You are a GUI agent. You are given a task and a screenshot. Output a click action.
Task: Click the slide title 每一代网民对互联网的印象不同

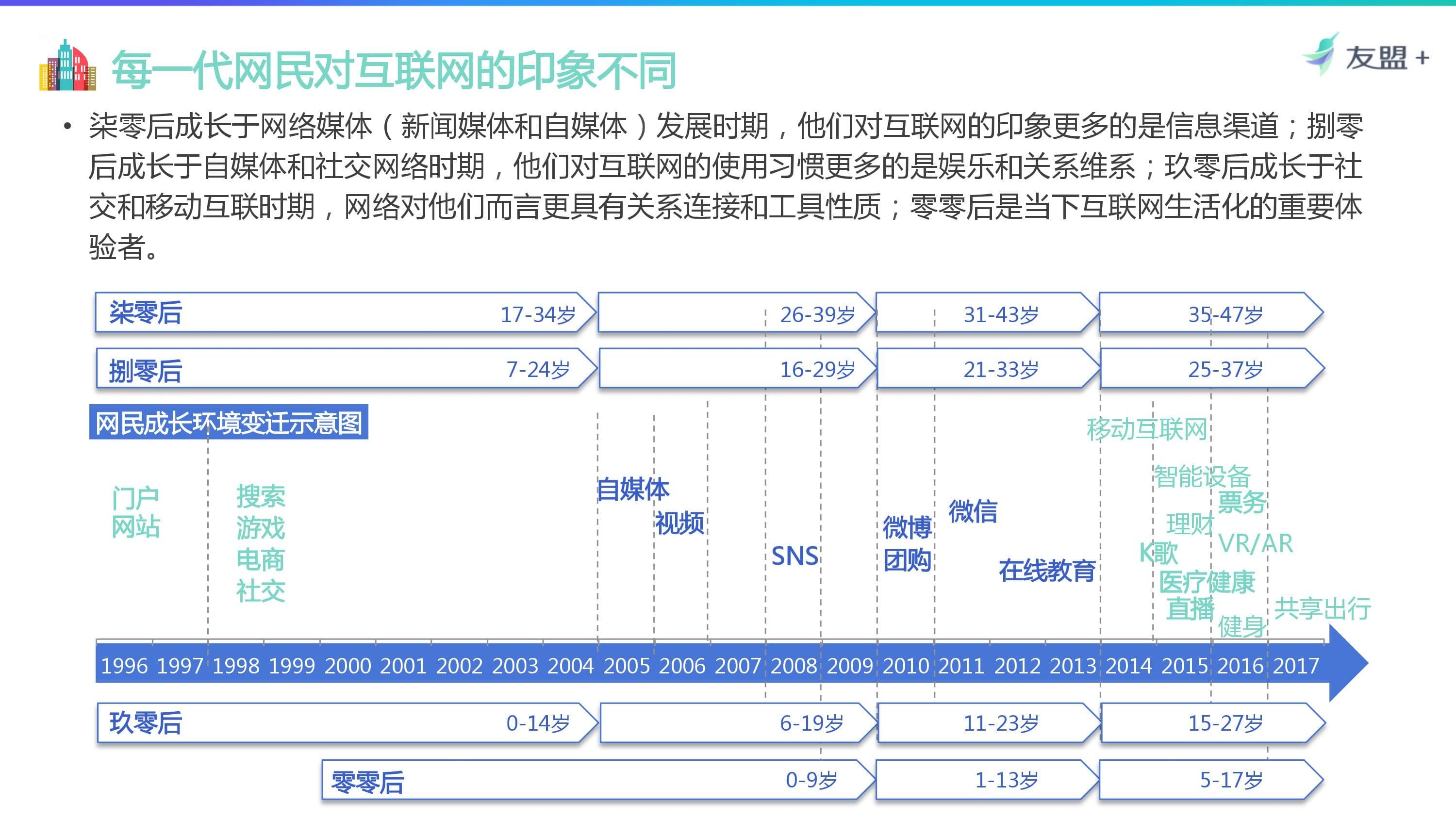click(x=394, y=71)
